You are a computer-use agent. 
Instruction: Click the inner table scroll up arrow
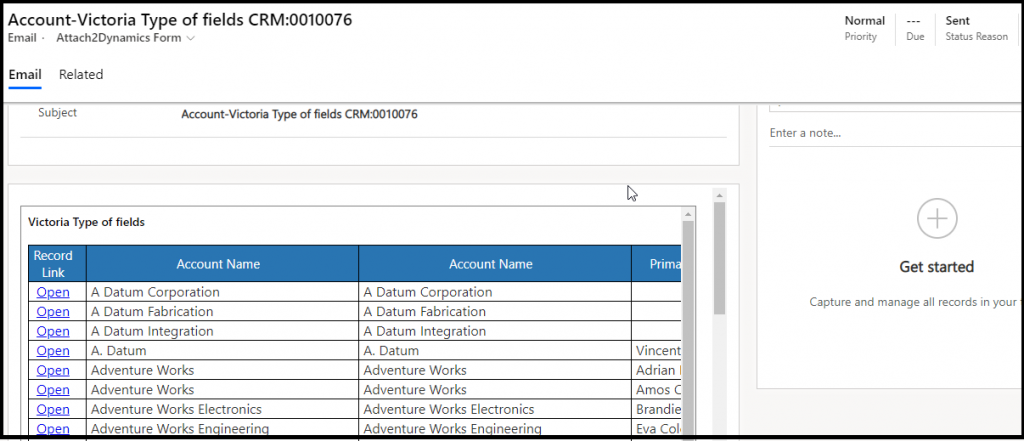(688, 214)
